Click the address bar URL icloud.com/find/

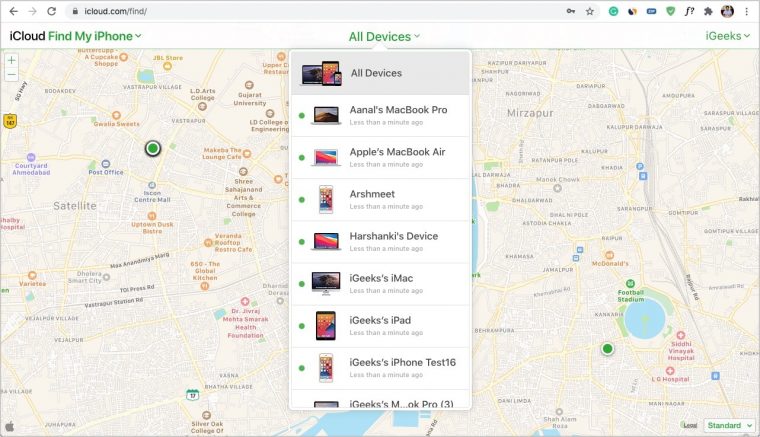(x=115, y=11)
